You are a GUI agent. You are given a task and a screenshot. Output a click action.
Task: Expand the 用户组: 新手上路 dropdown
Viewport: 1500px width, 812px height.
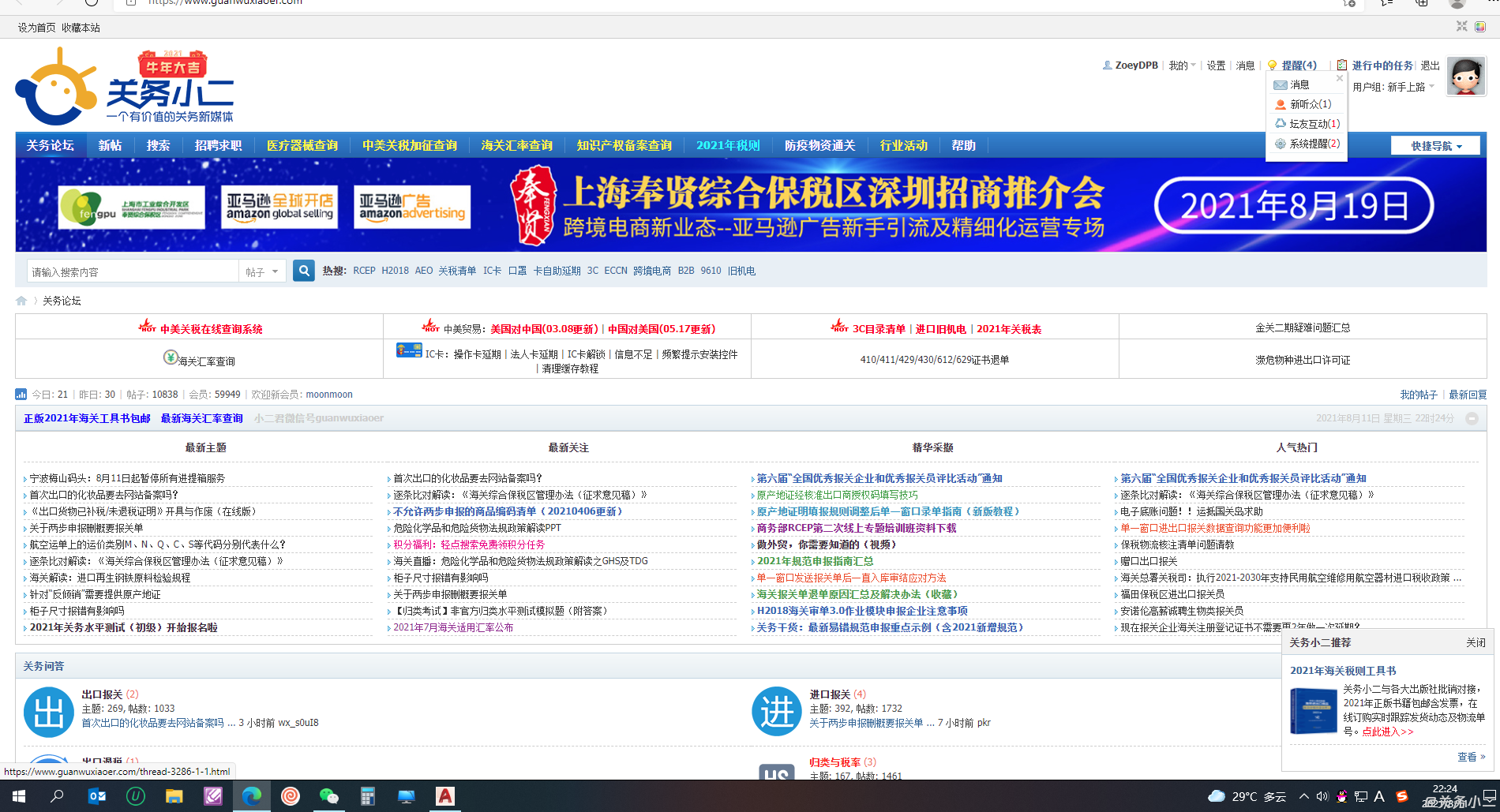pos(1393,87)
